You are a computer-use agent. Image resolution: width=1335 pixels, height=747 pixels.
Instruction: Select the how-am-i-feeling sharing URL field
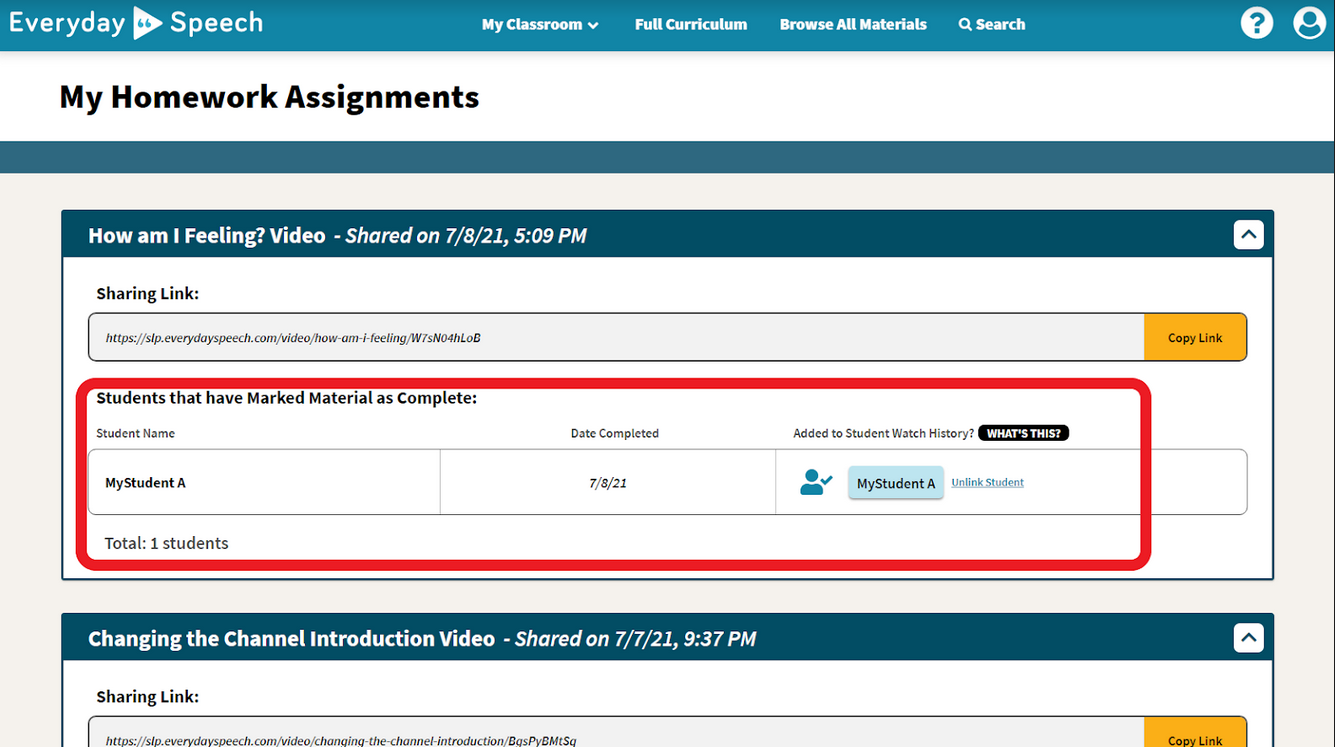(616, 338)
